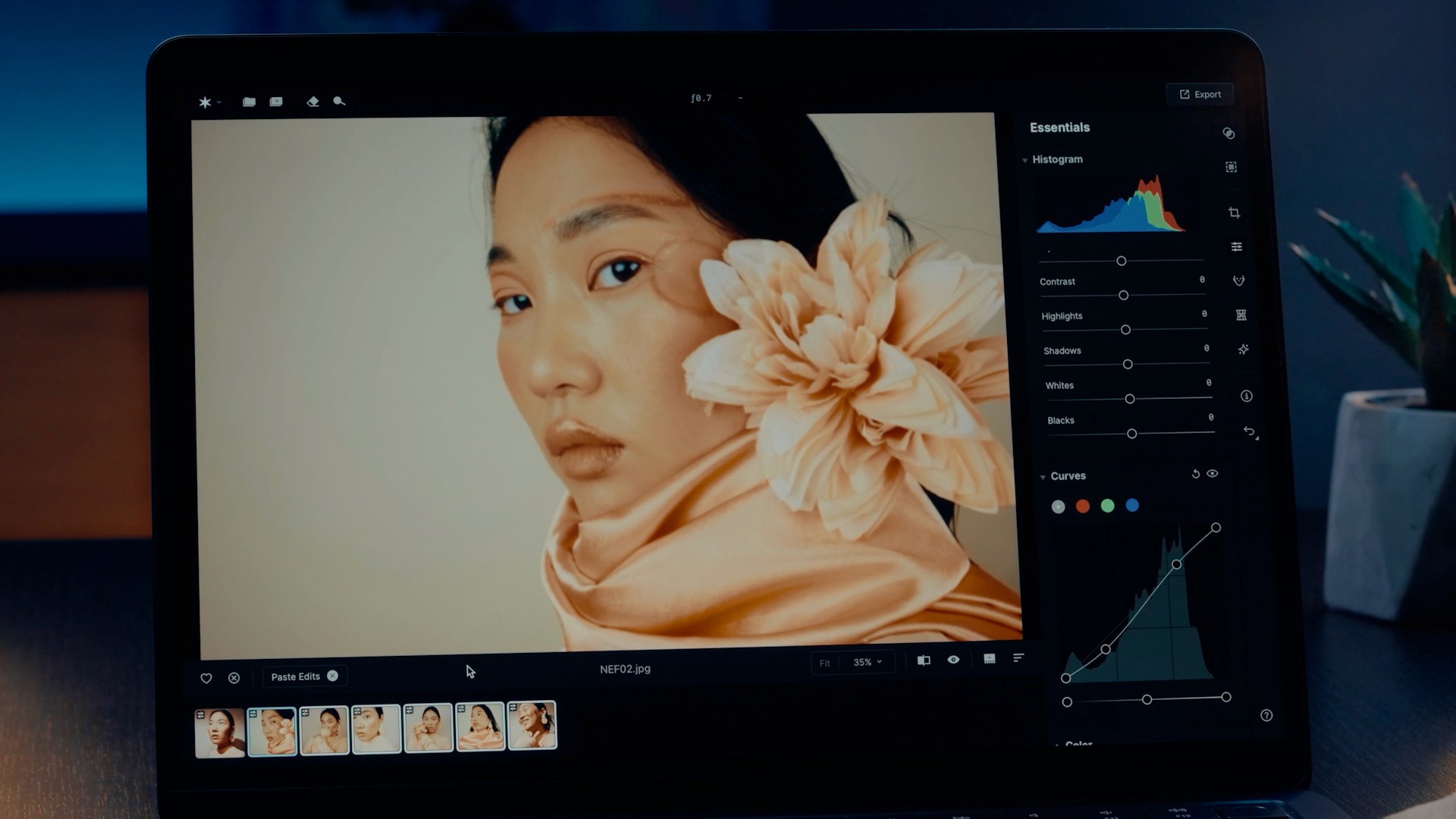Select the AI sparkle enhance icon

1243,350
